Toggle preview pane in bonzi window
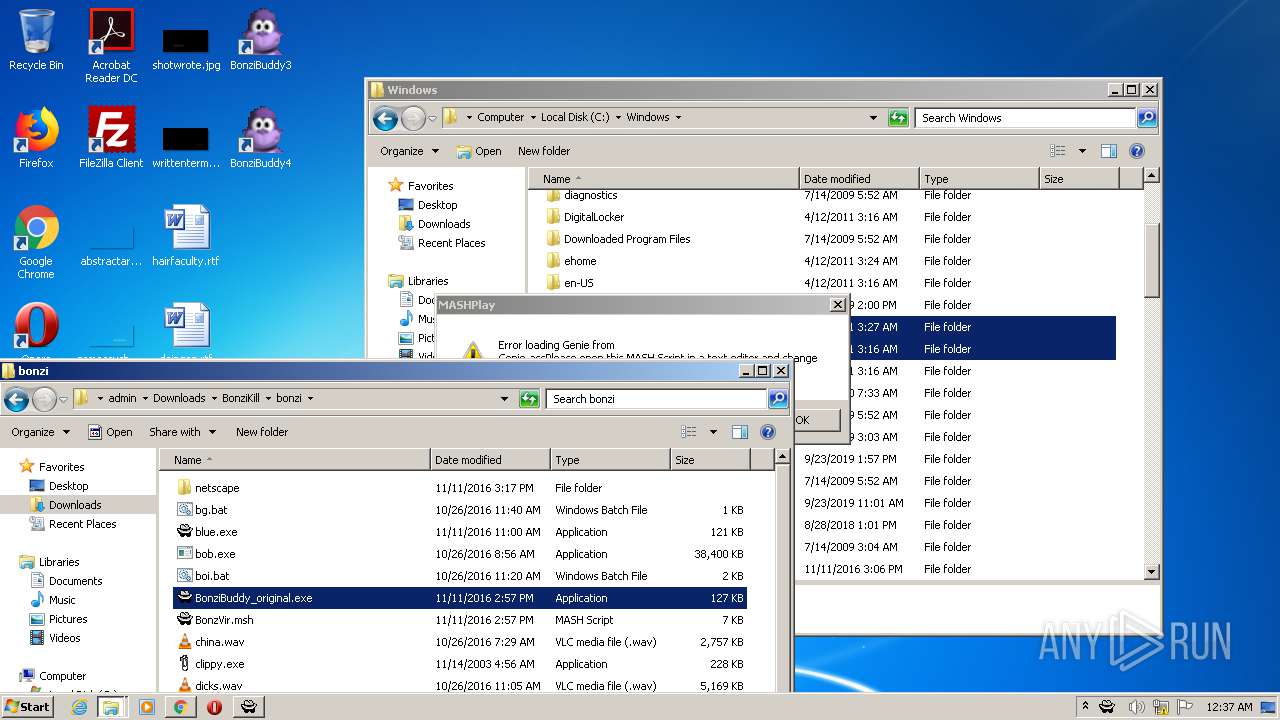The image size is (1280, 720). (x=740, y=432)
